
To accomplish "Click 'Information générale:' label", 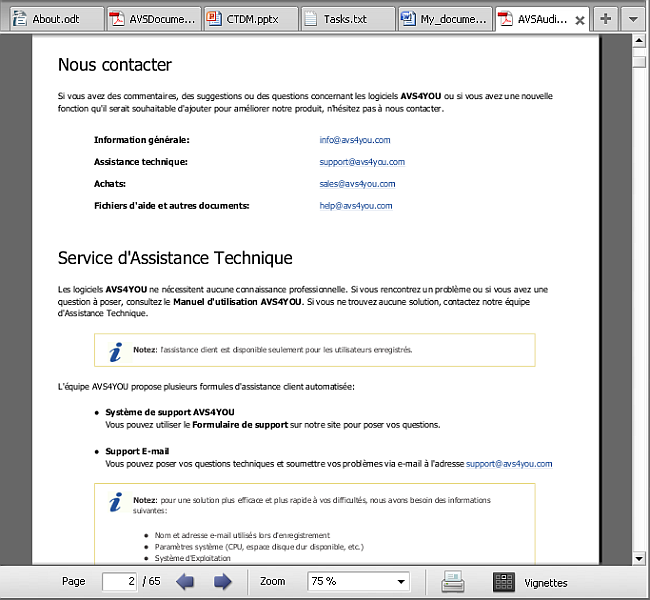I will (142, 140).
